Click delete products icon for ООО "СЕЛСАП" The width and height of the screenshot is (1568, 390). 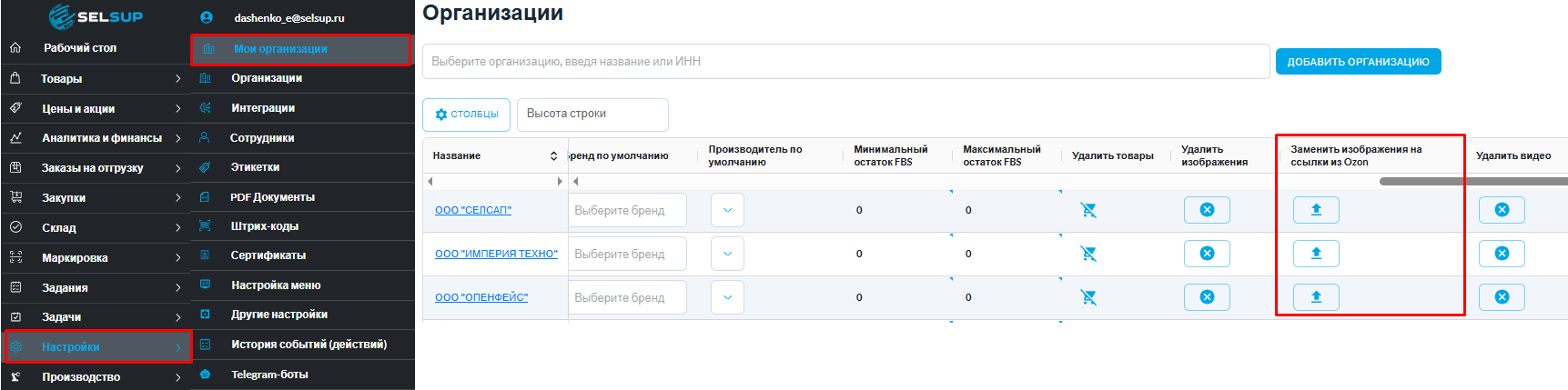point(1087,210)
